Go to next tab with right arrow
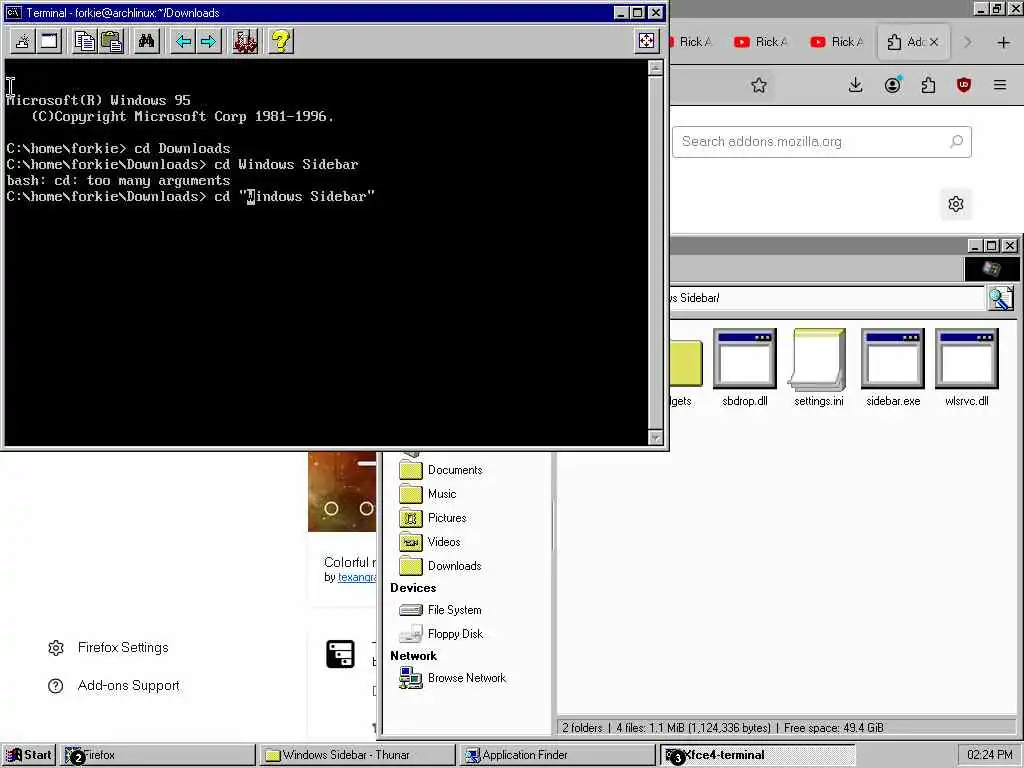Image resolution: width=1024 pixels, height=768 pixels. pos(208,42)
